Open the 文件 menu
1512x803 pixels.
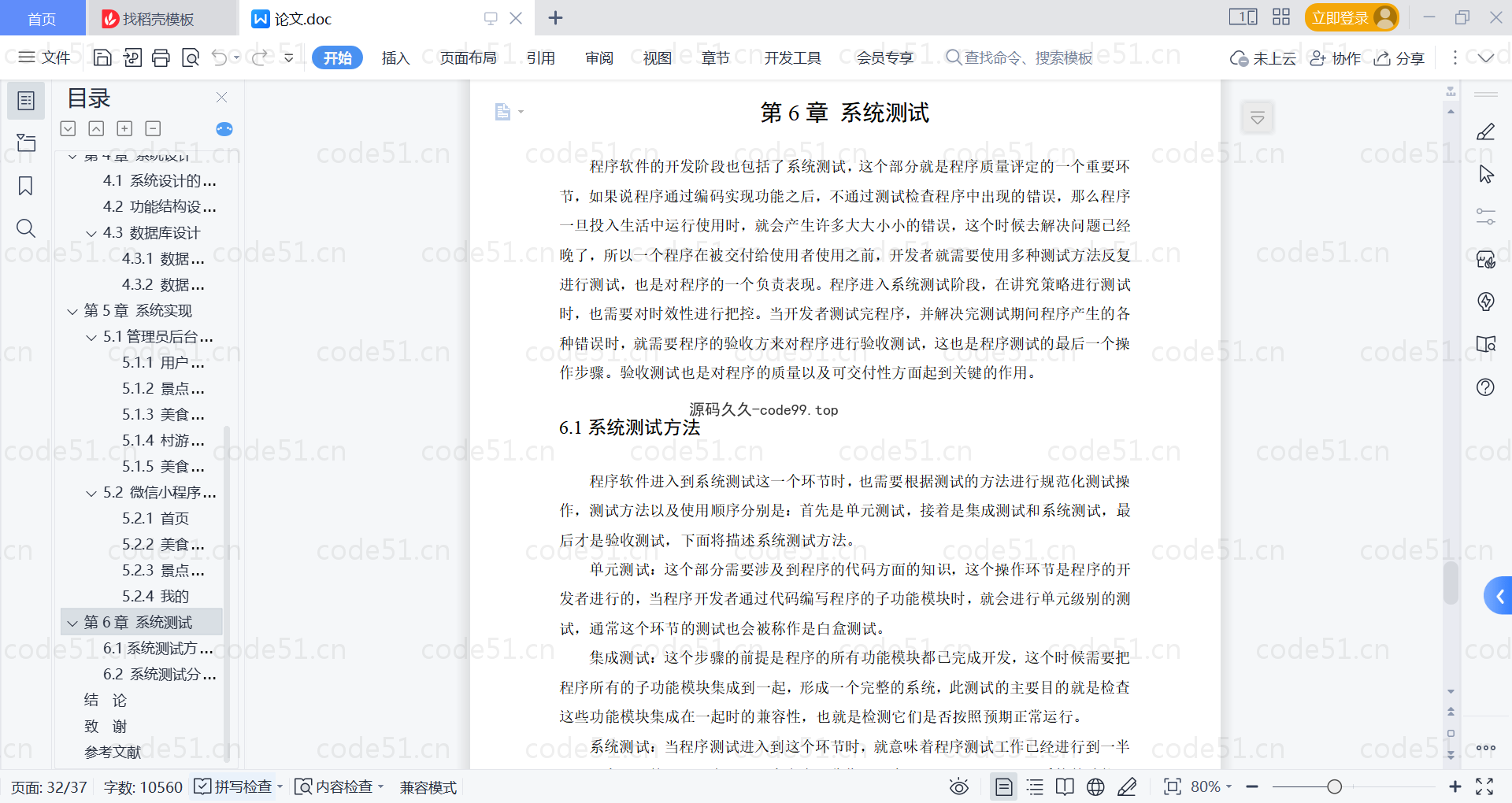point(45,57)
